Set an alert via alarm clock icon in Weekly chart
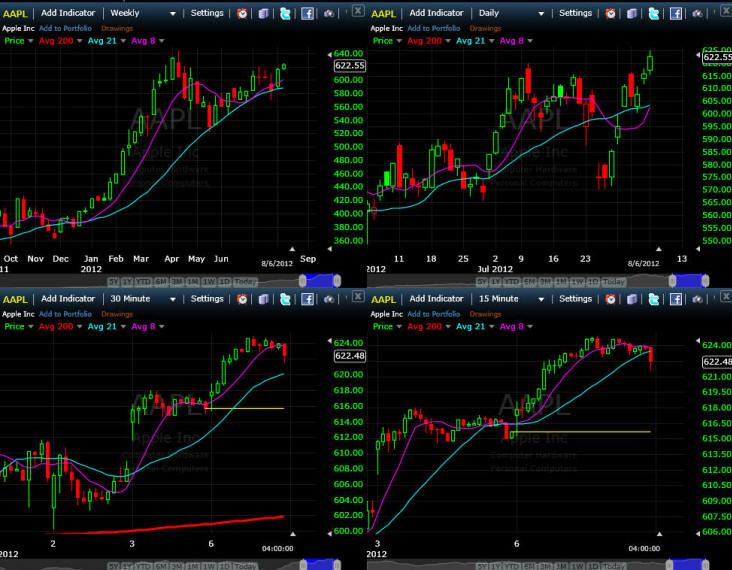Viewport: 732px width, 570px height. pos(242,13)
